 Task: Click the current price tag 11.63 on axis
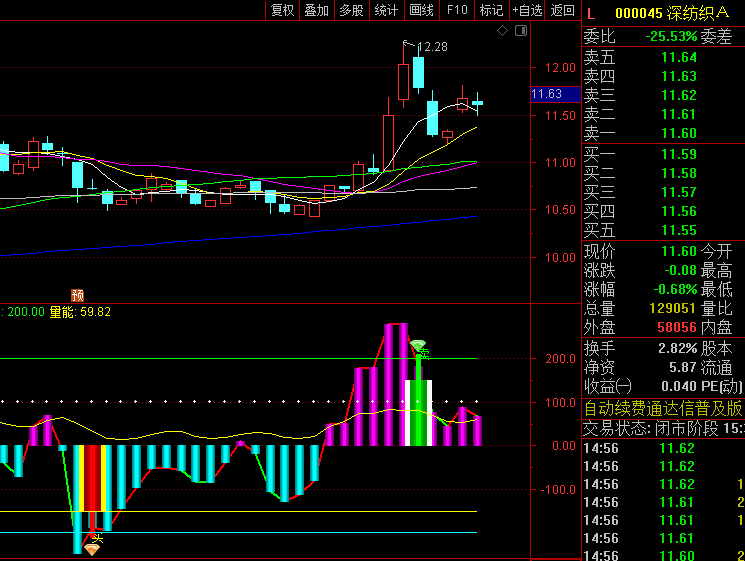(x=555, y=94)
